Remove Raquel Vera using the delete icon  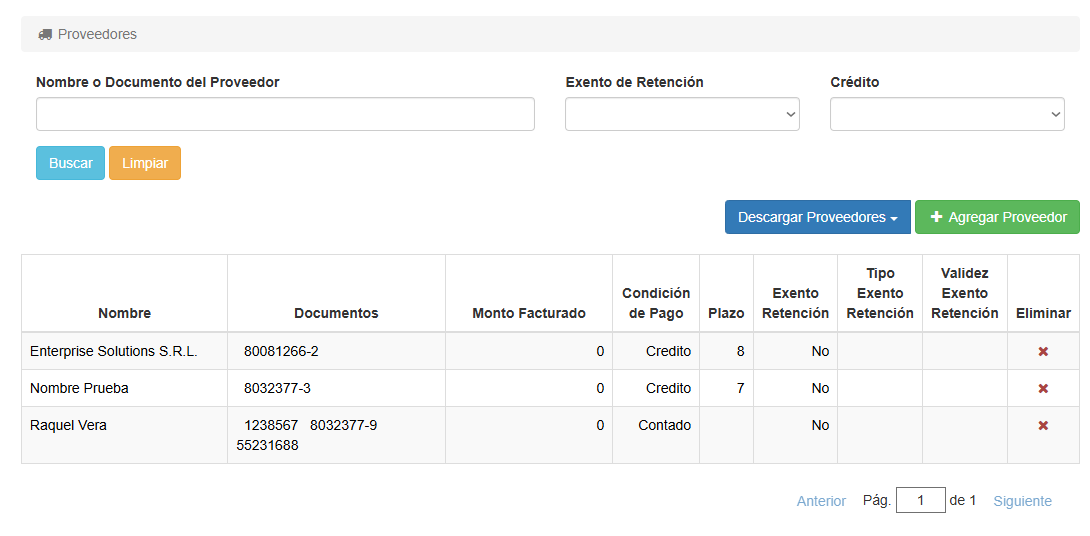point(1043,426)
